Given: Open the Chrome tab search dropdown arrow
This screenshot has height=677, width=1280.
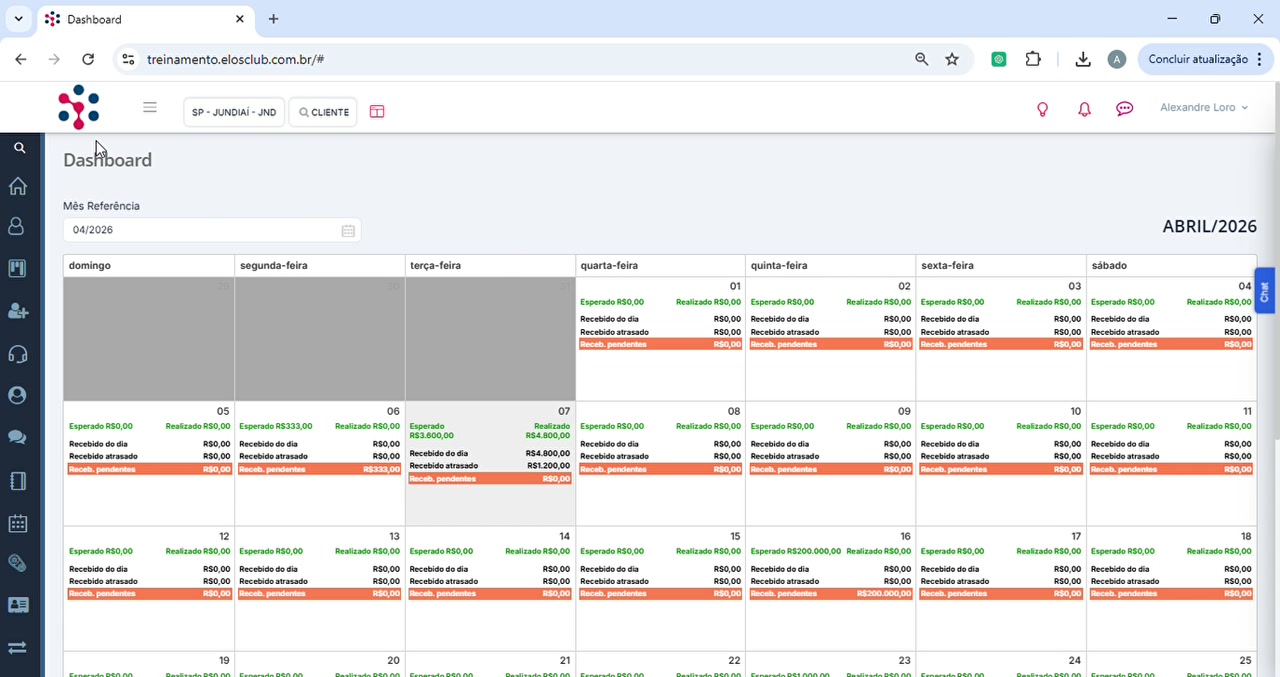Looking at the screenshot, I should point(18,19).
